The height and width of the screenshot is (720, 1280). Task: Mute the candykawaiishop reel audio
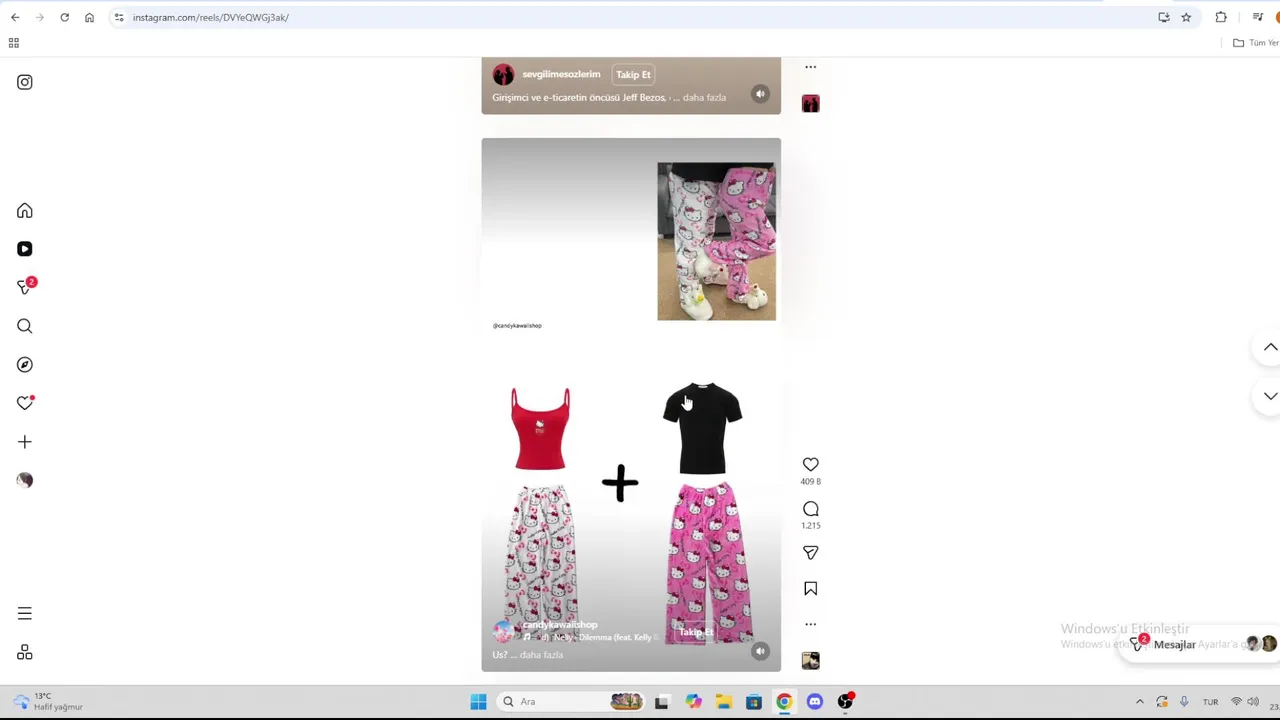[x=760, y=651]
